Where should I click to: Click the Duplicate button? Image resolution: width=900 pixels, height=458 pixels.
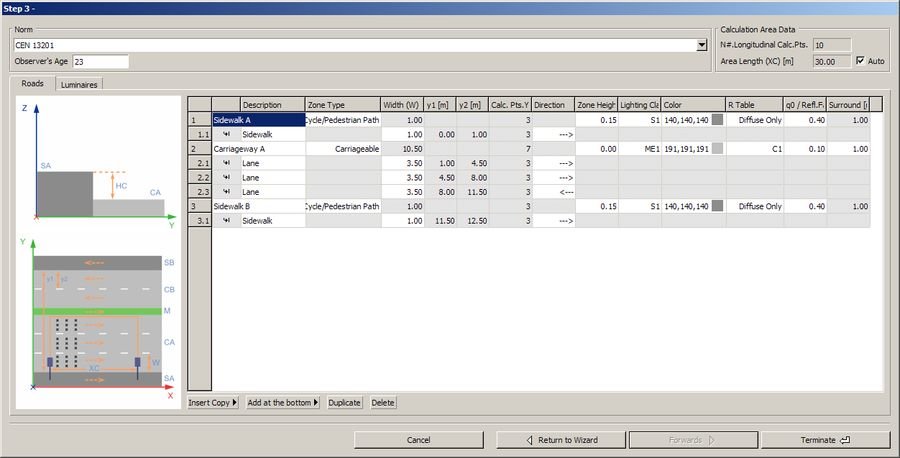tap(344, 402)
